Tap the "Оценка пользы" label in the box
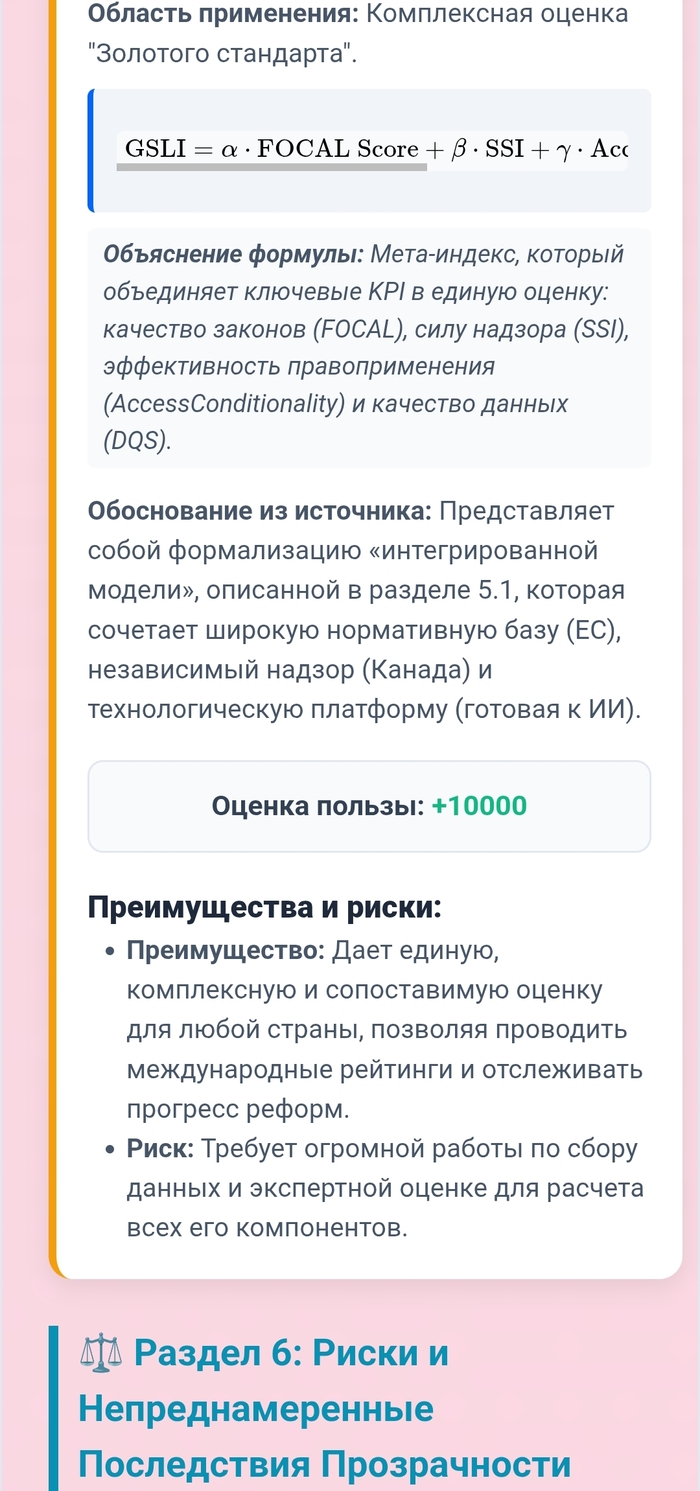 [x=318, y=806]
